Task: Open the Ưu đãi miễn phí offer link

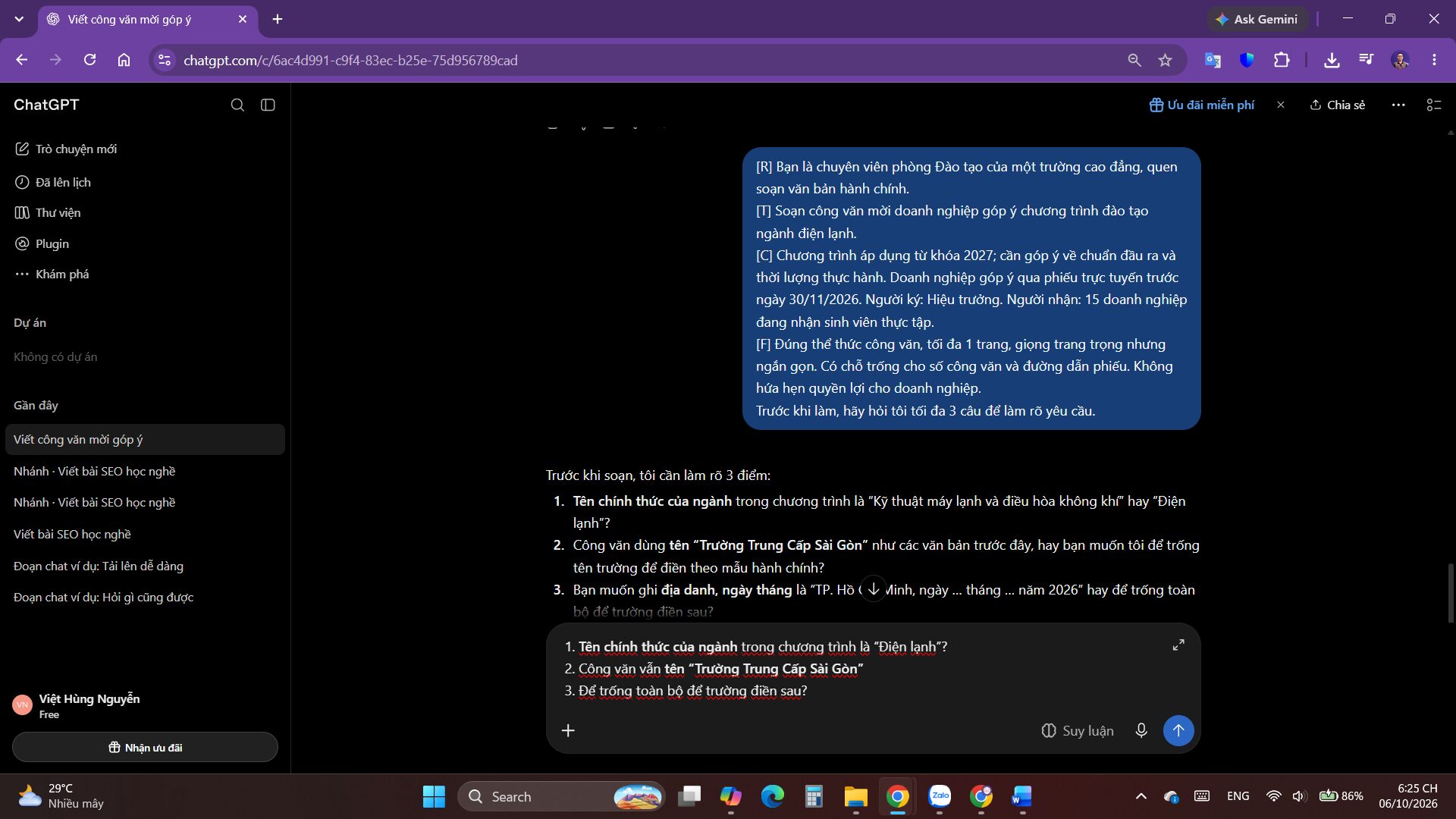Action: 1201,105
